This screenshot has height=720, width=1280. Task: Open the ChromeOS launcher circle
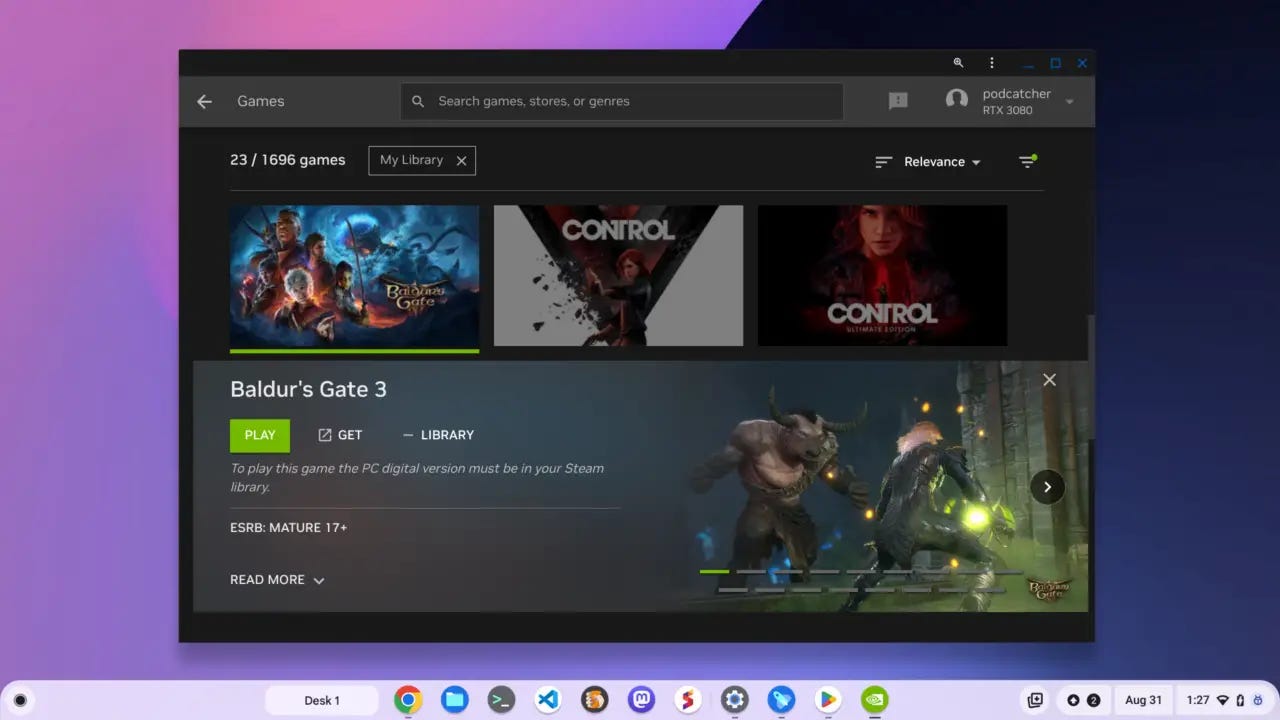(x=20, y=700)
